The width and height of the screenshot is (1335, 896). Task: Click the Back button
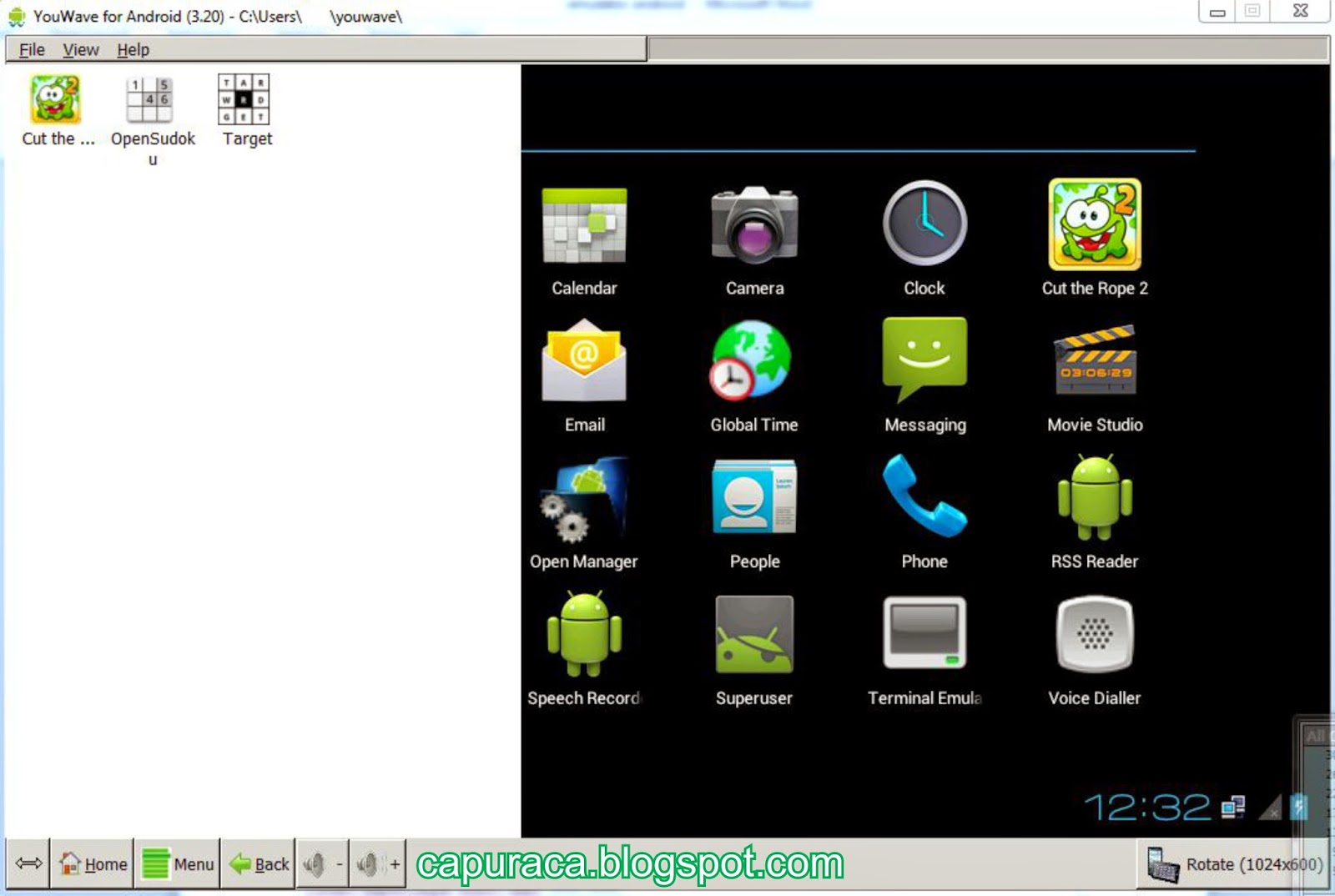click(x=259, y=863)
